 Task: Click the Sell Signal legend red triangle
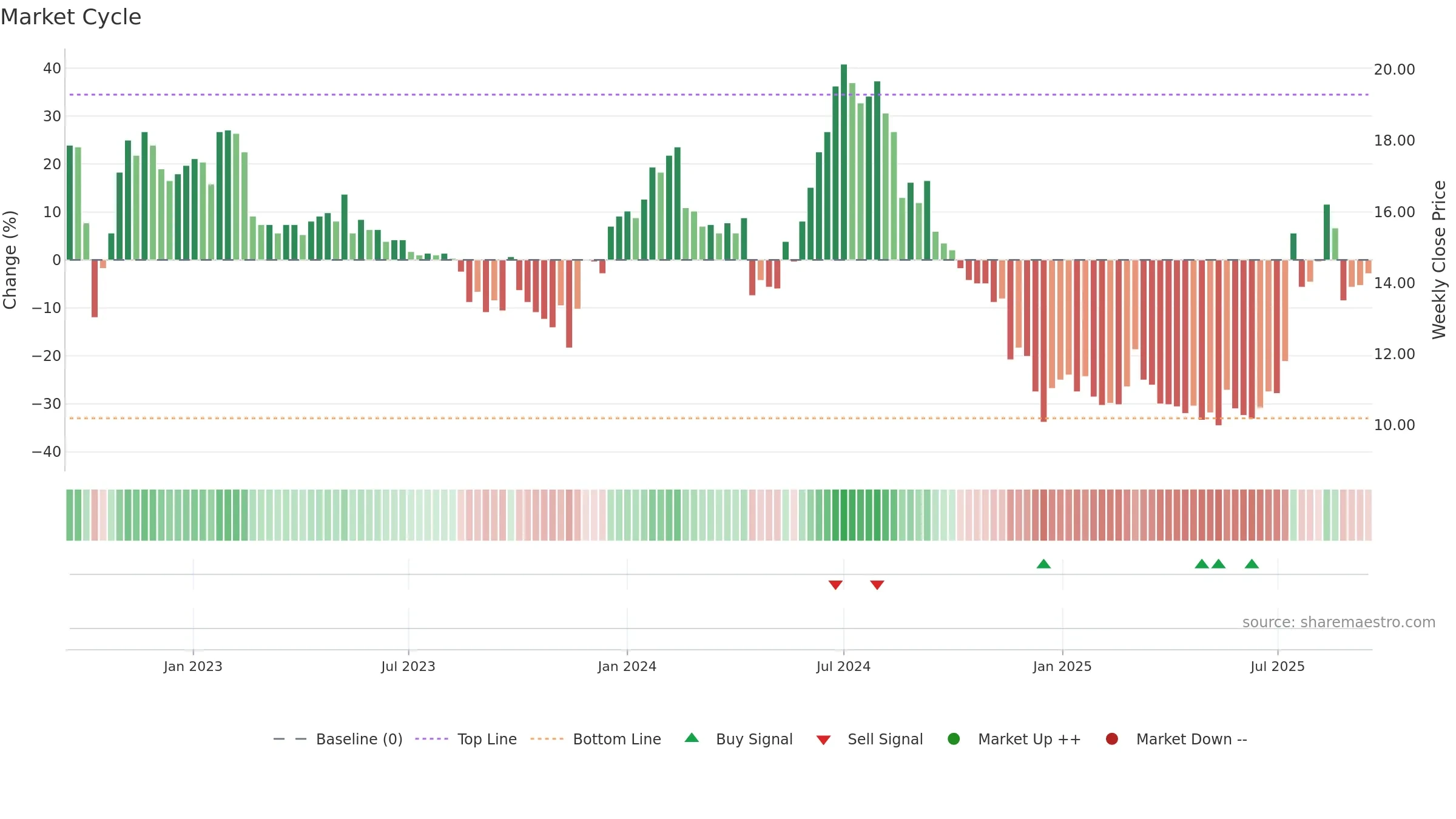tap(823, 740)
